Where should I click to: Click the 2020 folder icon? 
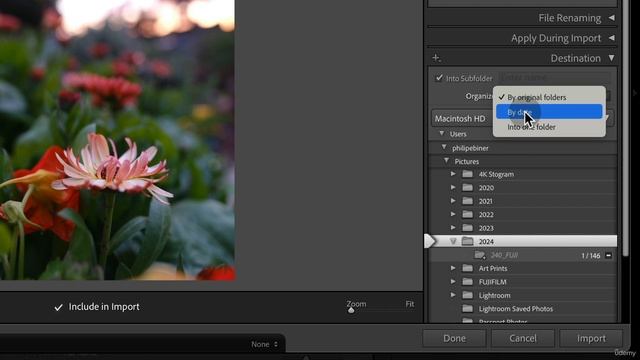tap(467, 188)
